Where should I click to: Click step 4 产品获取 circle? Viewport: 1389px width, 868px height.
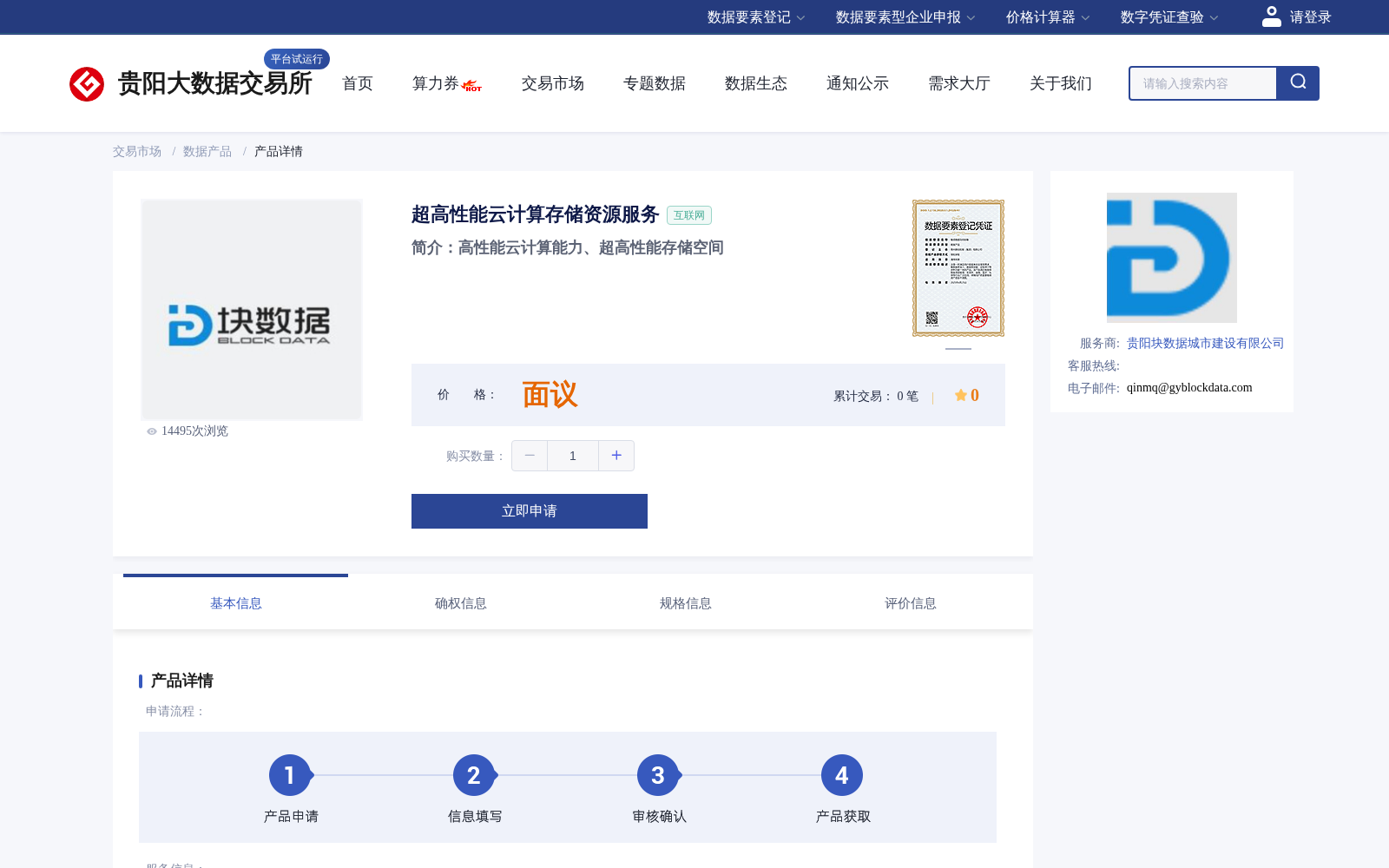[x=842, y=775]
